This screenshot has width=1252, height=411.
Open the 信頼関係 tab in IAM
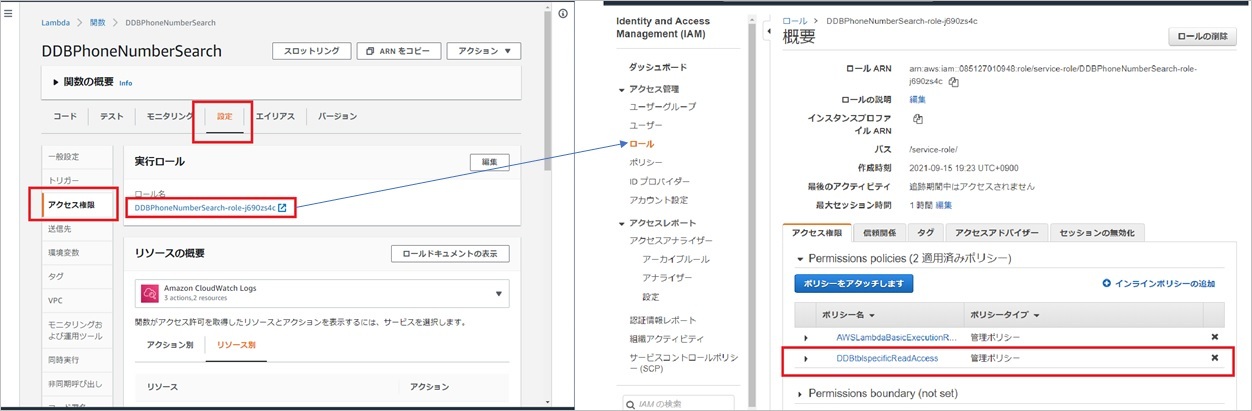[879, 232]
